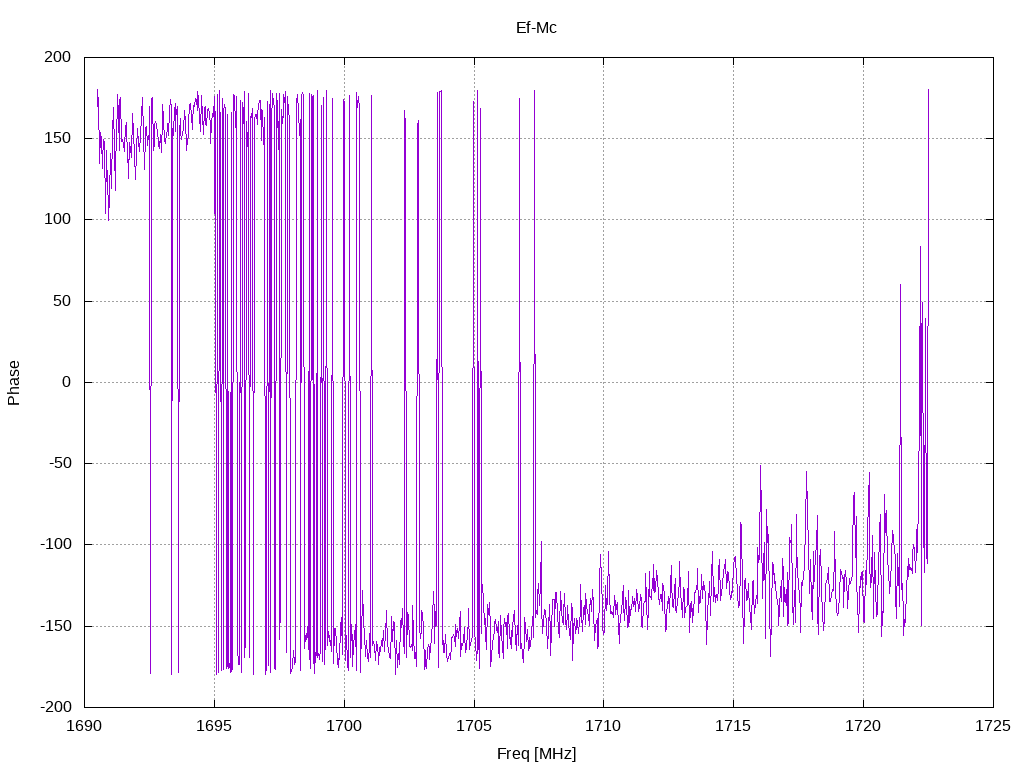The width and height of the screenshot is (1024, 768).
Task: Click x-axis tick label 1700
Action: (344, 726)
